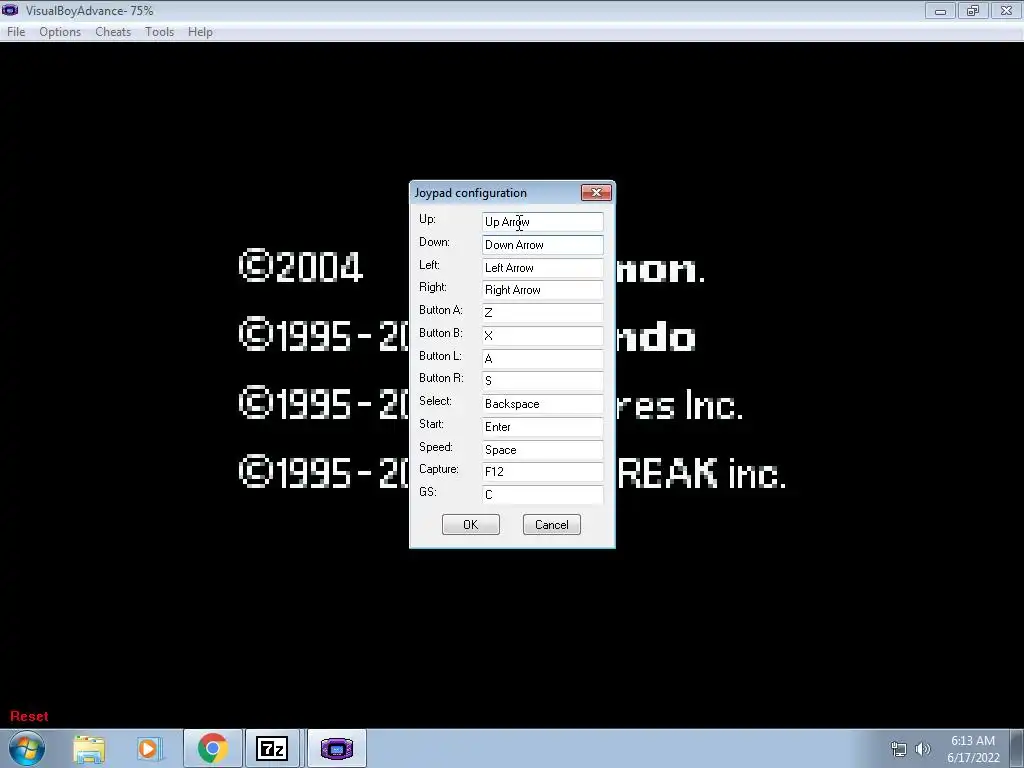The image size is (1024, 768).
Task: Confirm joypad settings with OK
Action: [x=471, y=524]
